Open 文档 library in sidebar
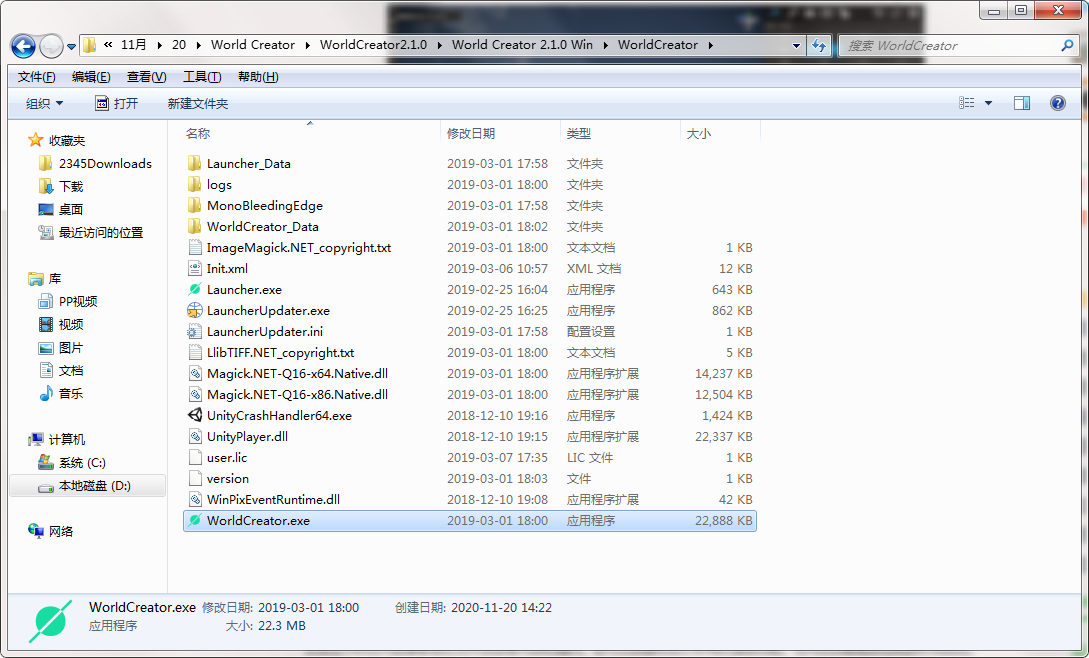1089x658 pixels. click(x=71, y=370)
